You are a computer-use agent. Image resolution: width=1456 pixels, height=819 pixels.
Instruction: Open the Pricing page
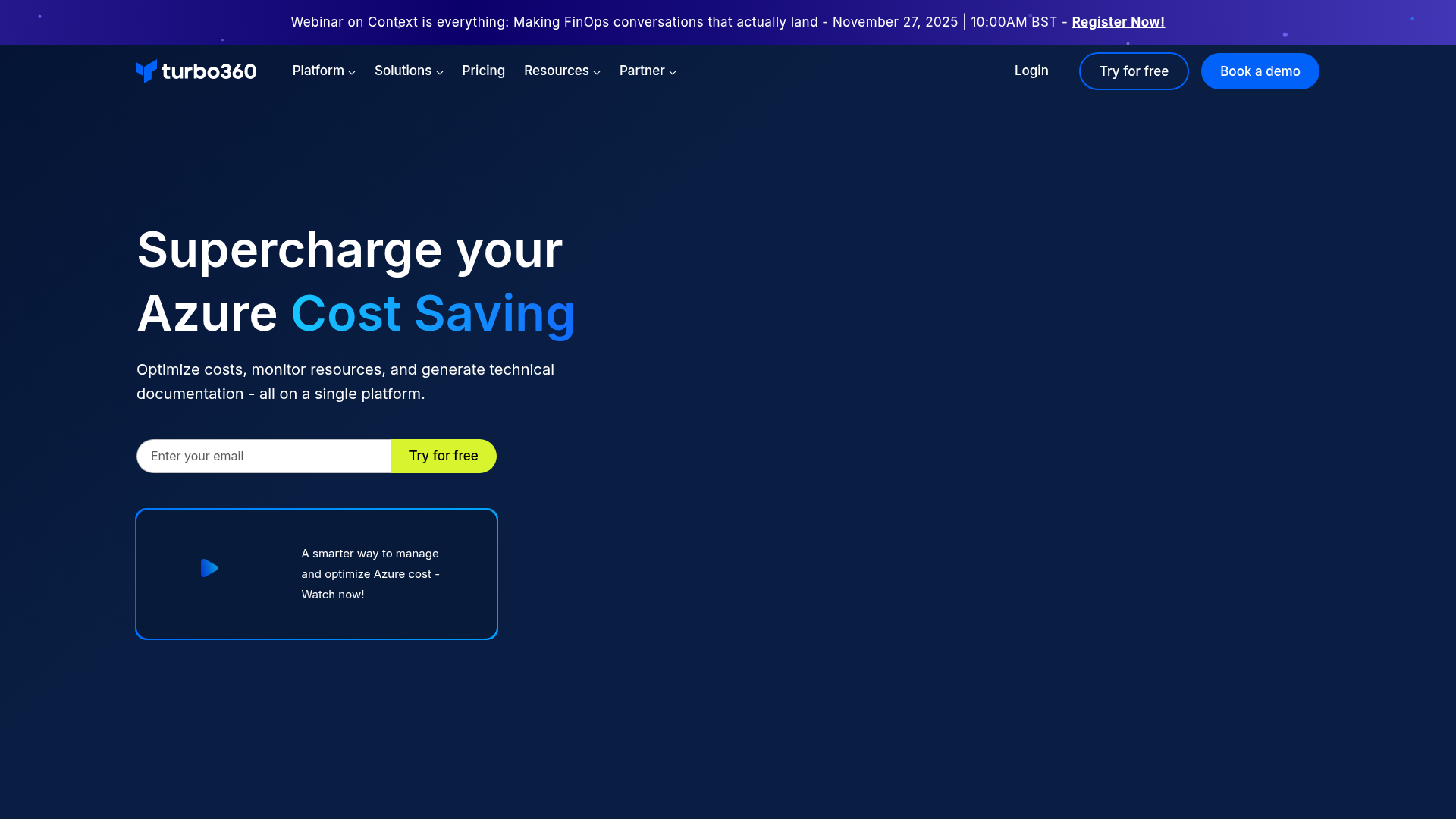tap(483, 71)
